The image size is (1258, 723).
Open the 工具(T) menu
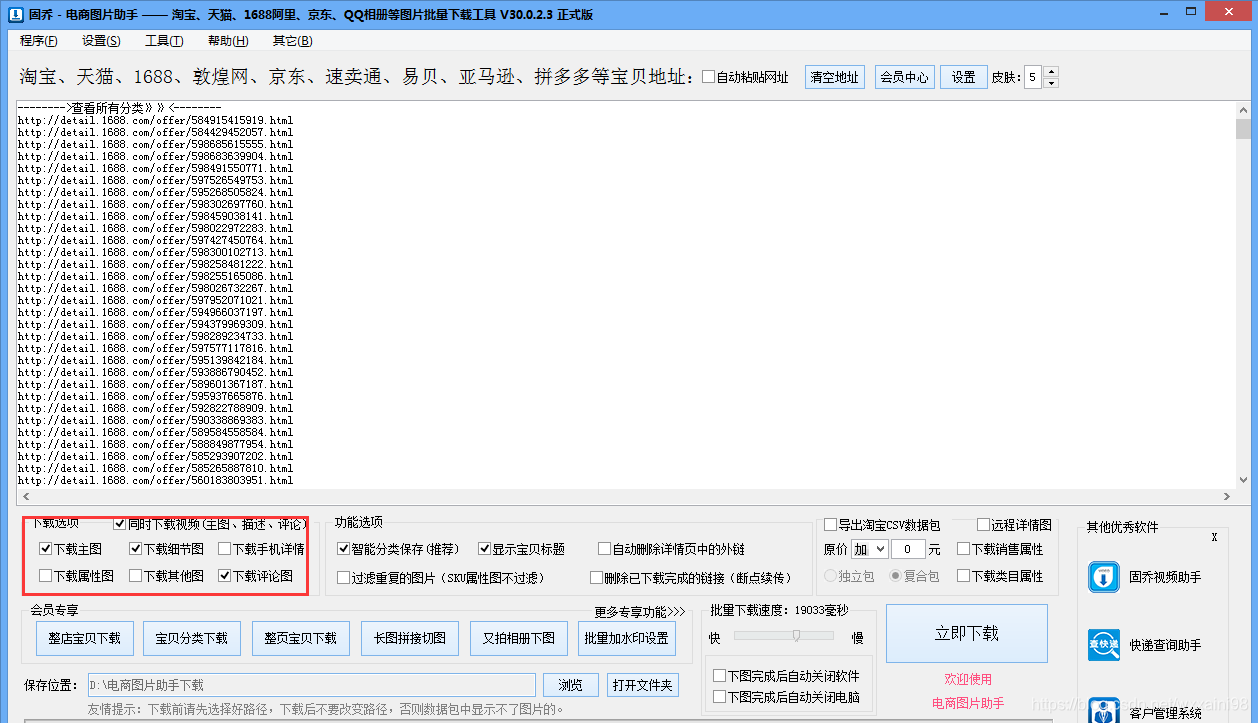coord(164,41)
